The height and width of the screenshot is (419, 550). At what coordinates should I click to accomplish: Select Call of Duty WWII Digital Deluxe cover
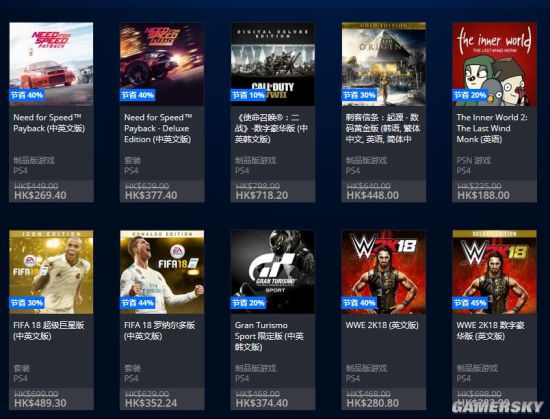273,64
